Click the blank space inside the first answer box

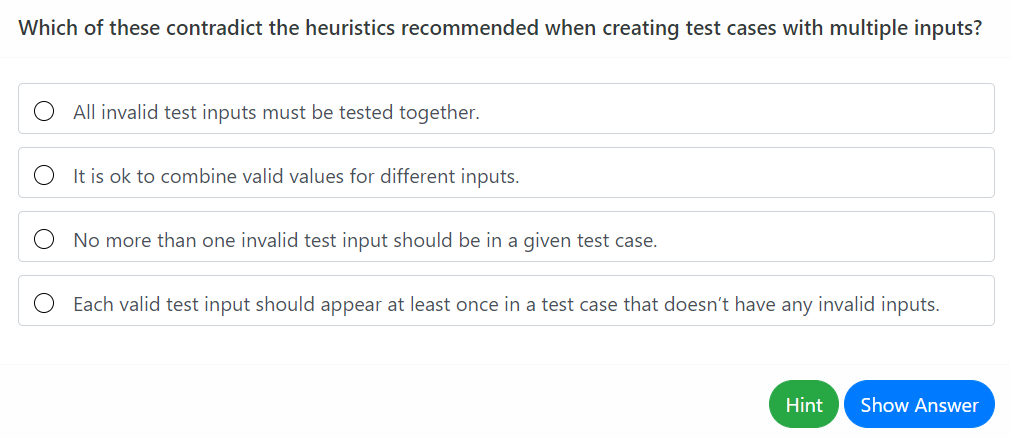coord(740,111)
